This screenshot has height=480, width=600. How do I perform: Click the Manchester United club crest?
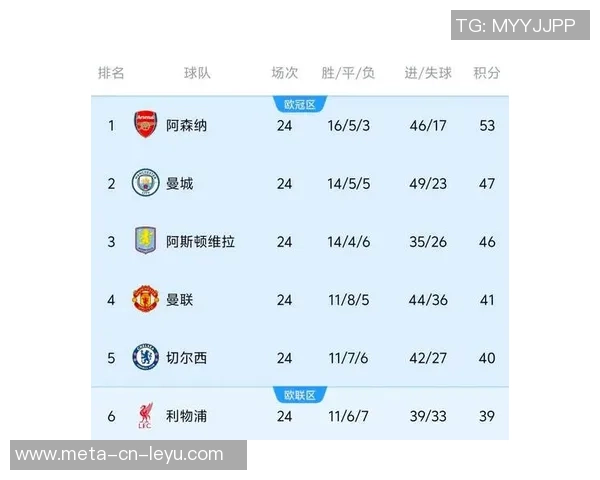tap(146, 299)
